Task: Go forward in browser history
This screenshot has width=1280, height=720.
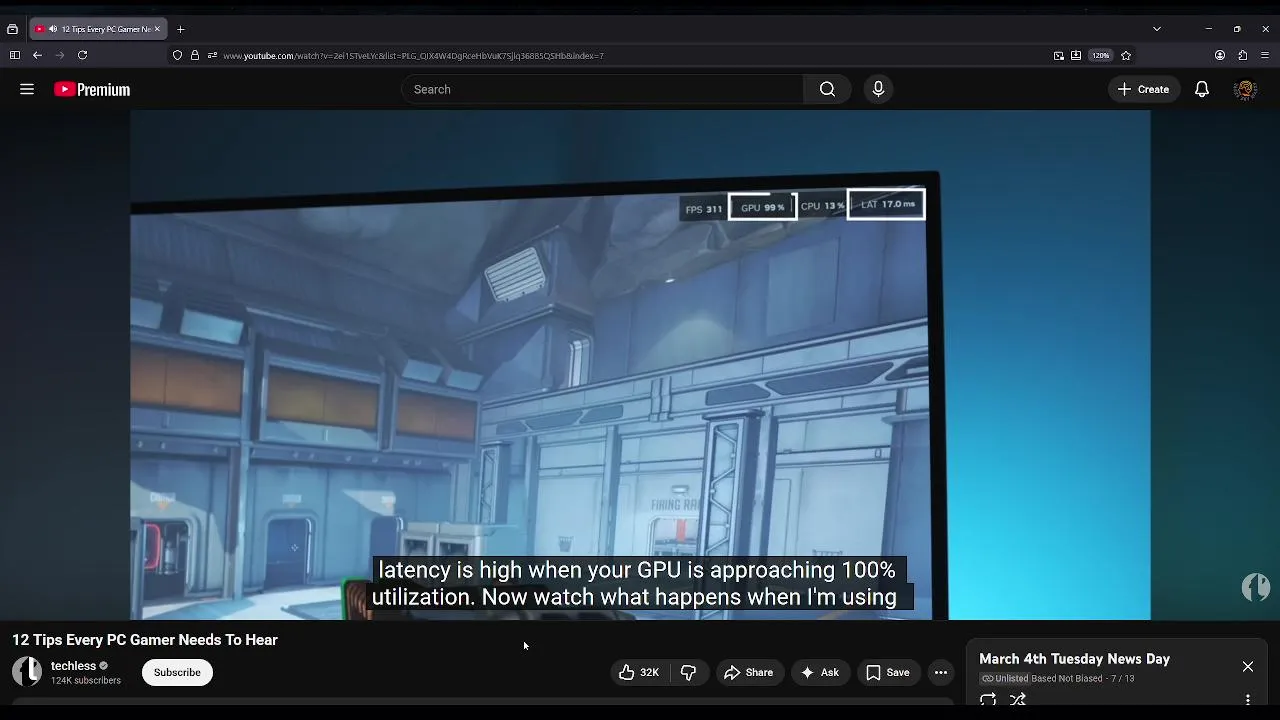Action: [60, 55]
